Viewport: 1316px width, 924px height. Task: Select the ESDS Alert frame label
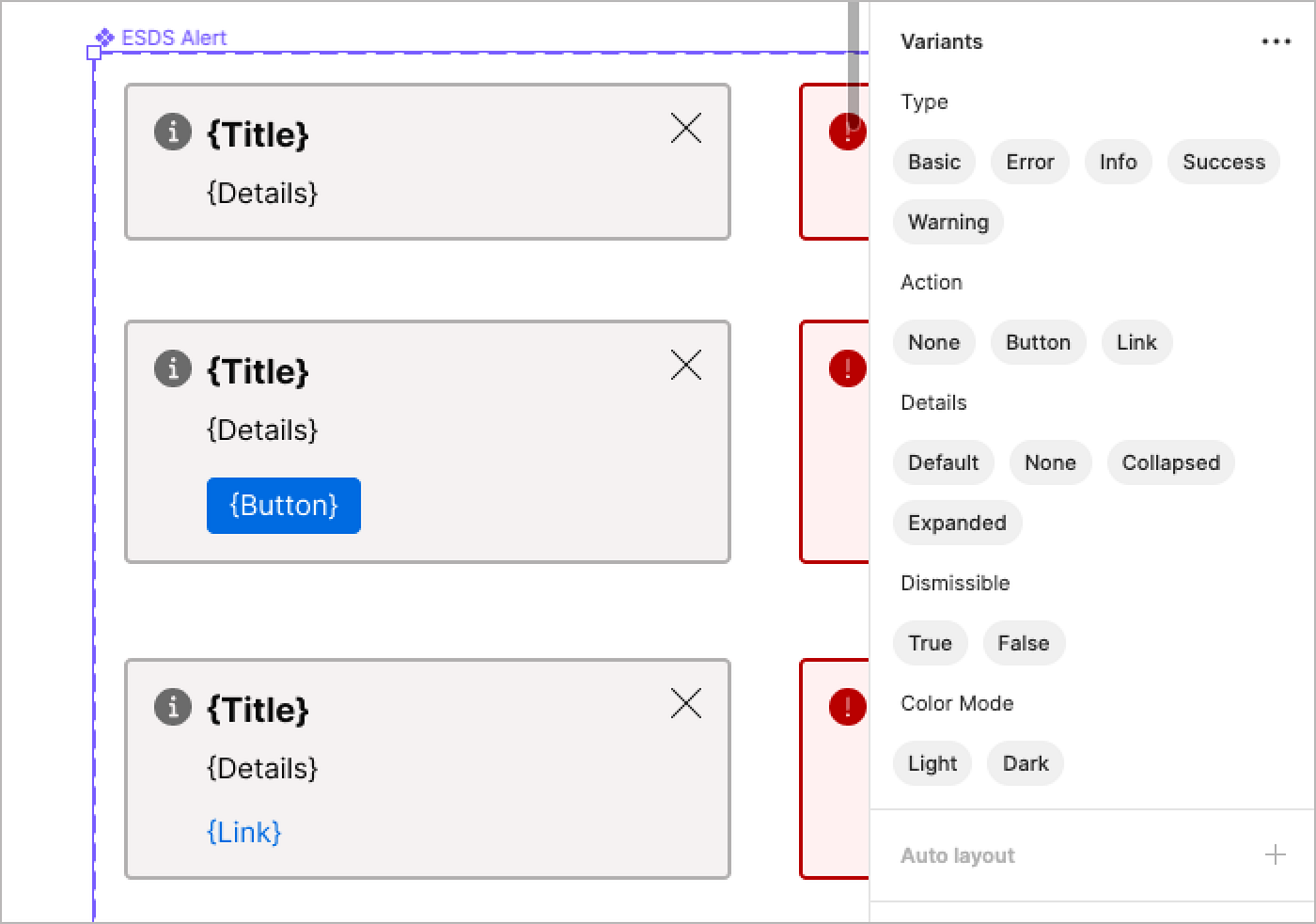pyautogui.click(x=173, y=38)
